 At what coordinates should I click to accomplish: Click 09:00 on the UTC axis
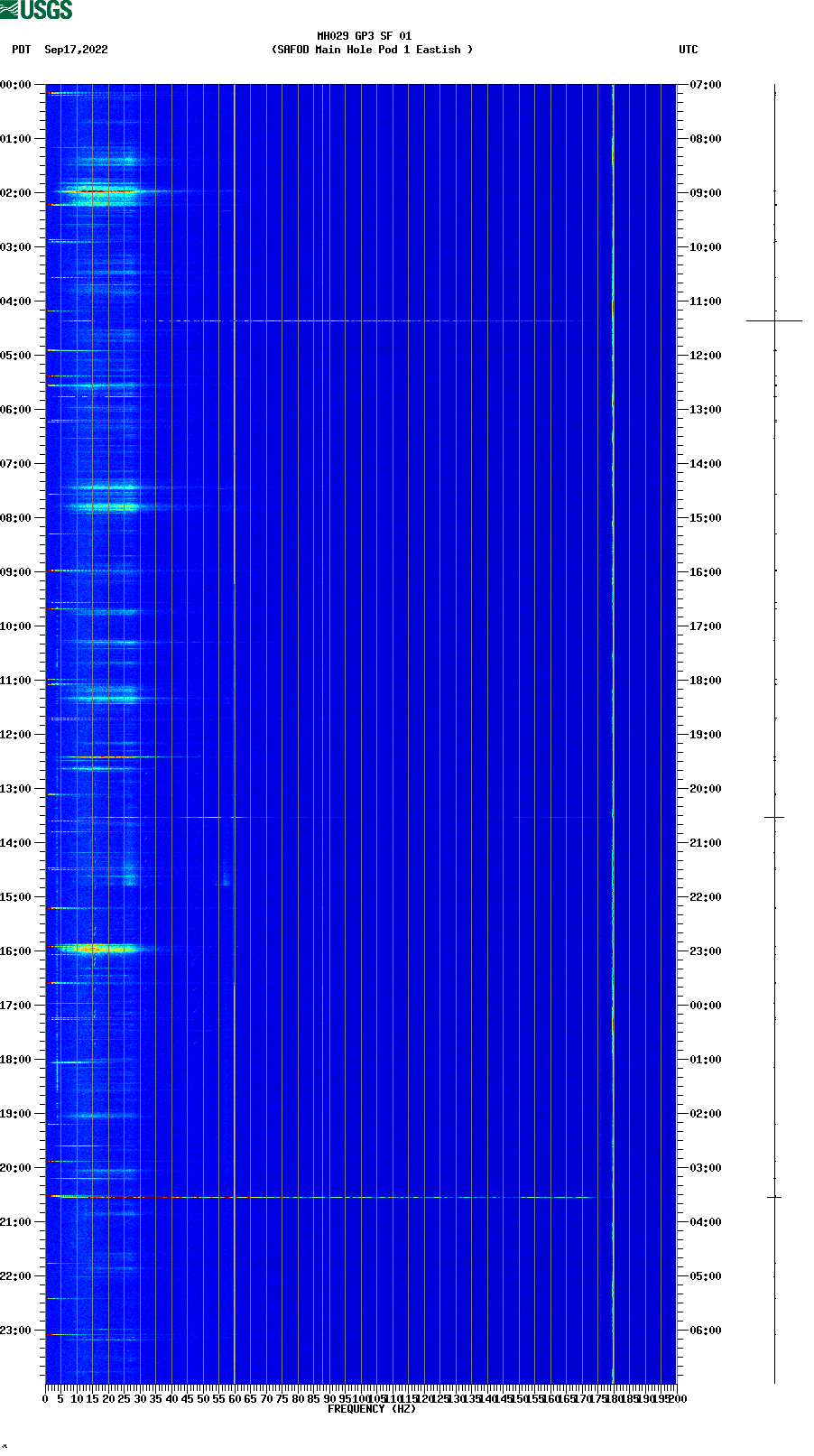coord(706,193)
